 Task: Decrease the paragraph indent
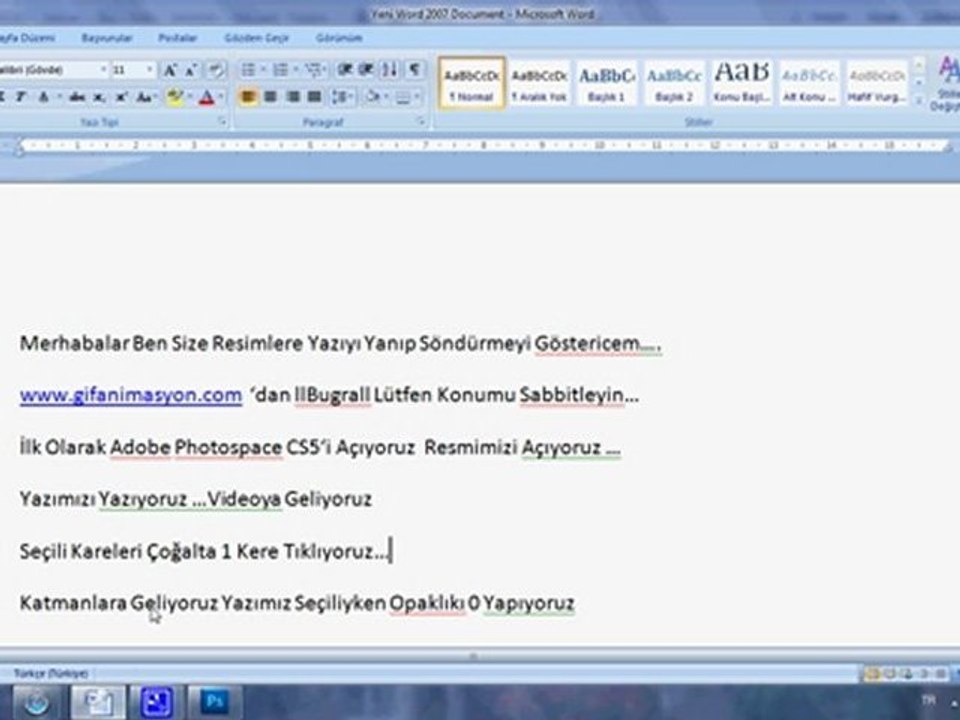[344, 70]
